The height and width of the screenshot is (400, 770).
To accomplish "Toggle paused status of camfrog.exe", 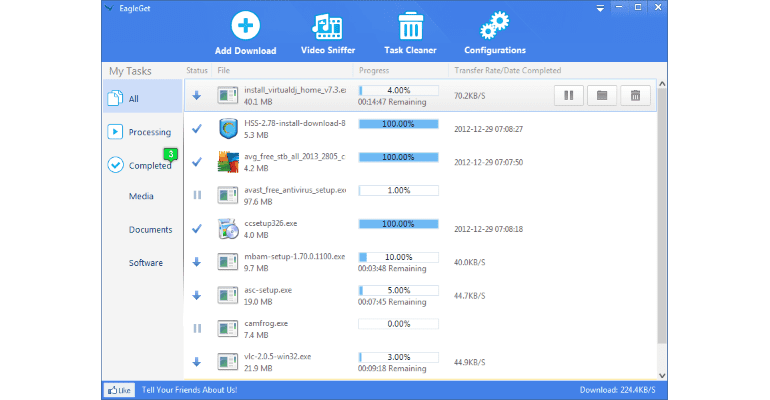I will (x=197, y=327).
